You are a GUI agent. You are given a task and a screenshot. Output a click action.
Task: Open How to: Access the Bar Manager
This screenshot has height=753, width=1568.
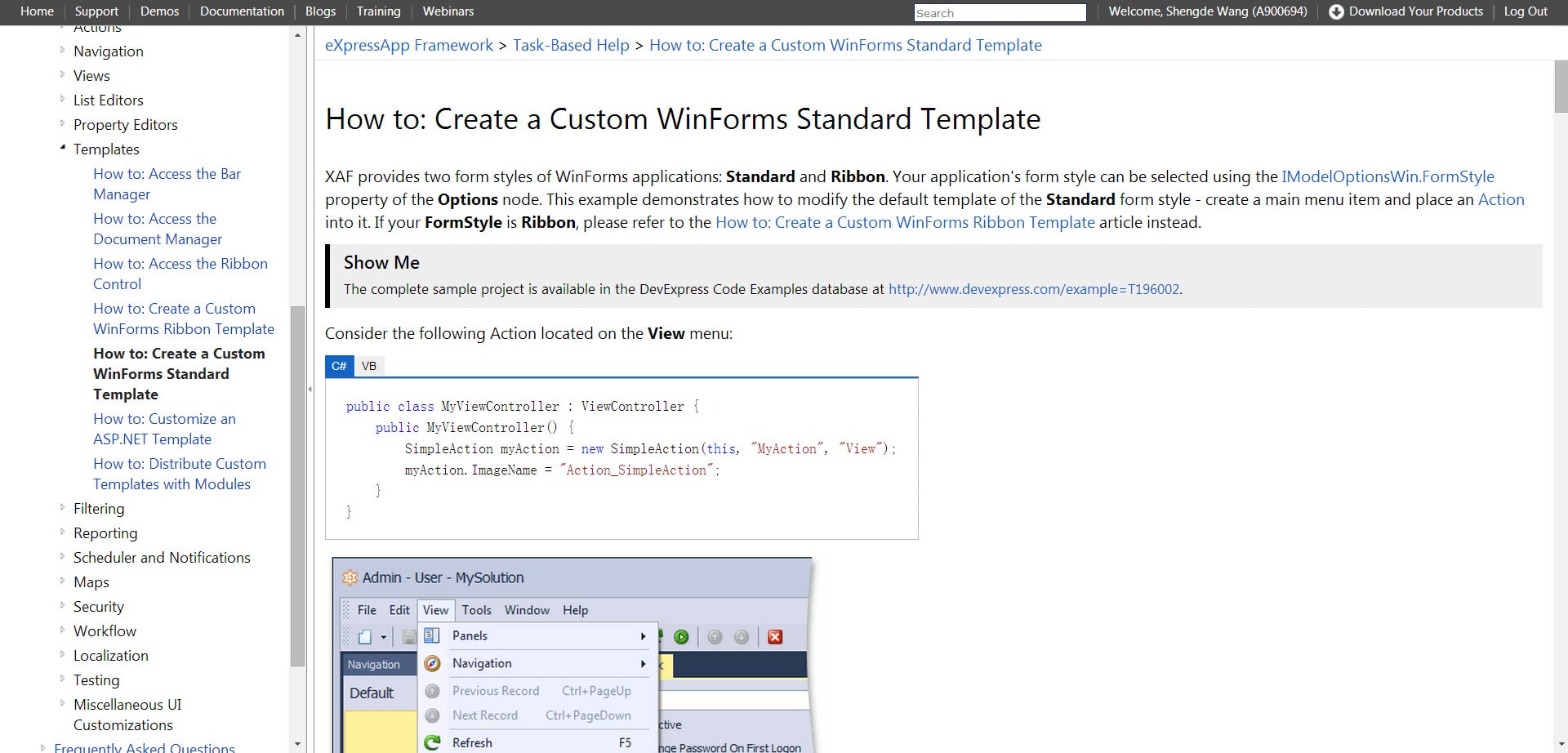pyautogui.click(x=167, y=184)
